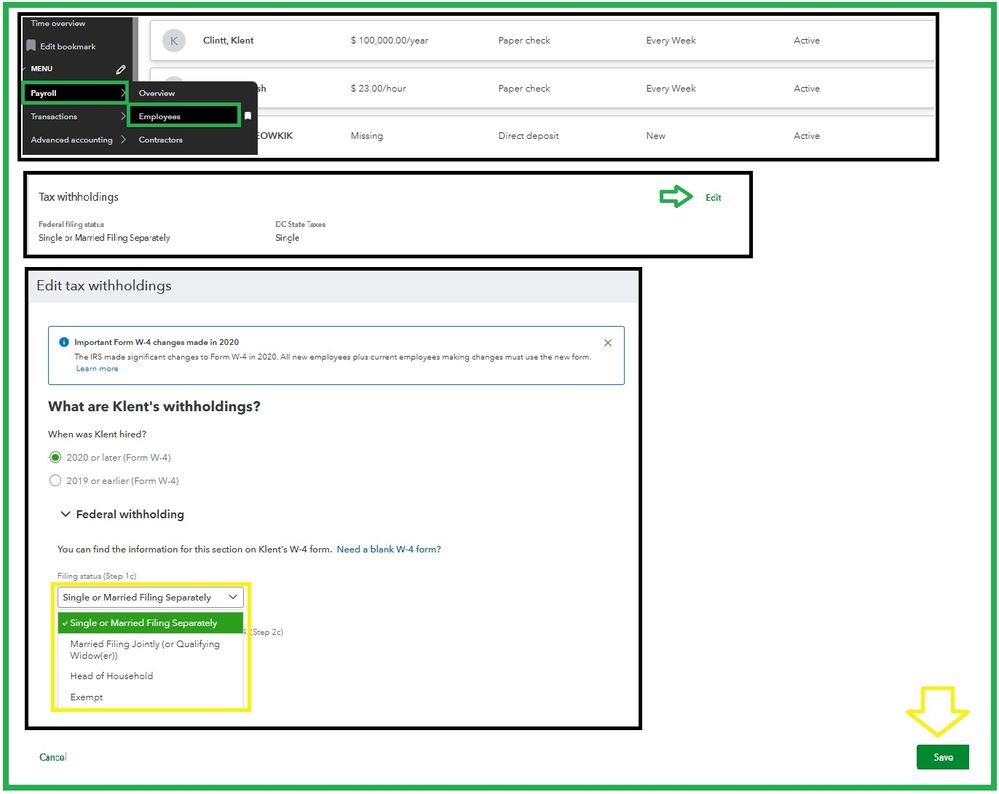Open Time overview in sidebar
The image size is (999, 794).
[x=58, y=24]
